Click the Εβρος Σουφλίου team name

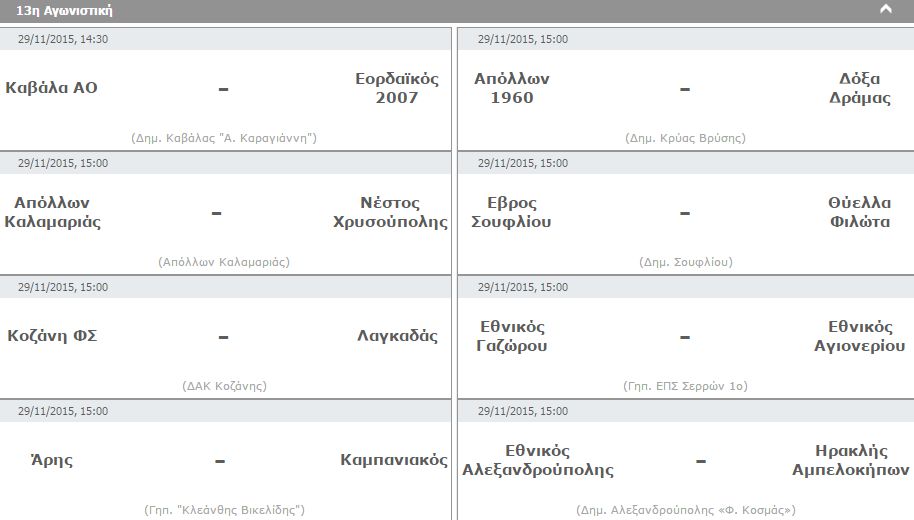click(511, 212)
